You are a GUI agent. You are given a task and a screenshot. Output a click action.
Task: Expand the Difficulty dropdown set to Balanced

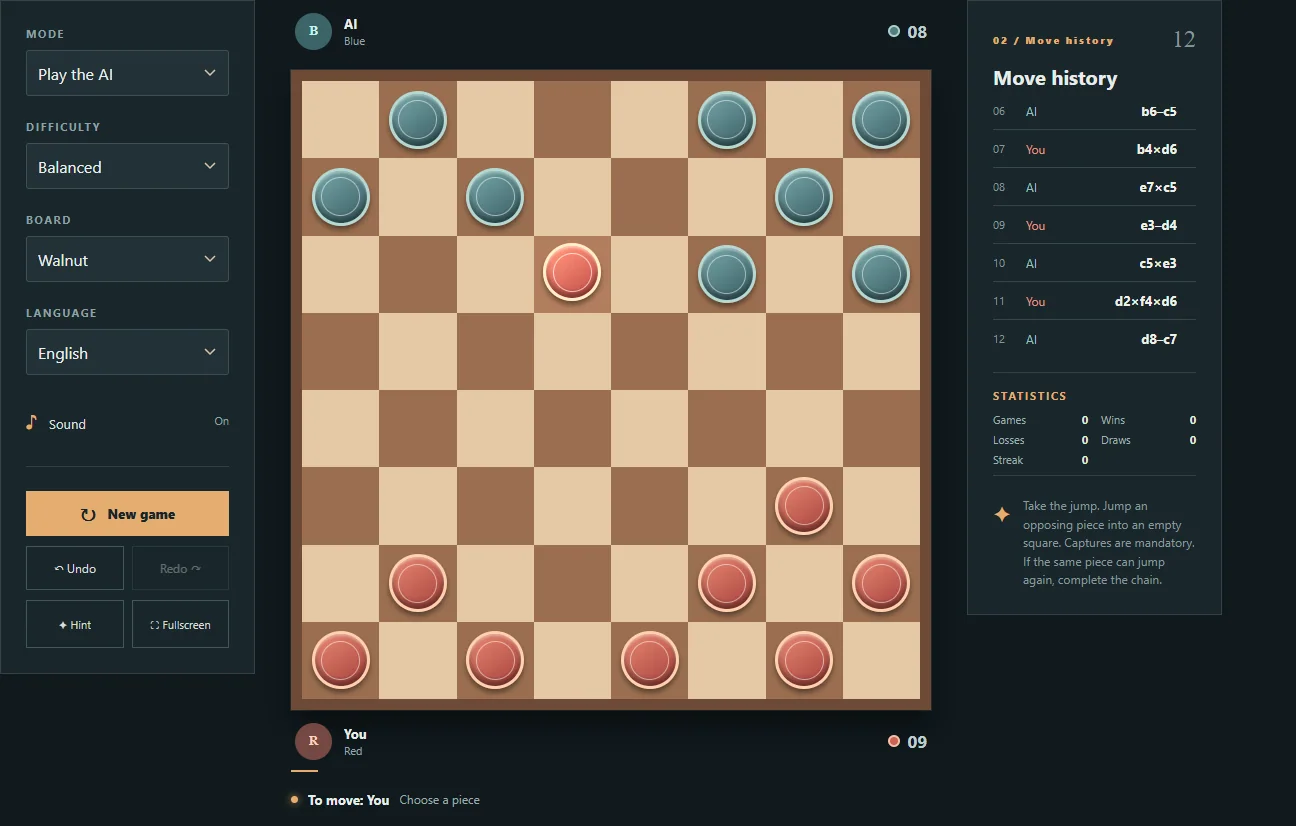click(x=127, y=166)
